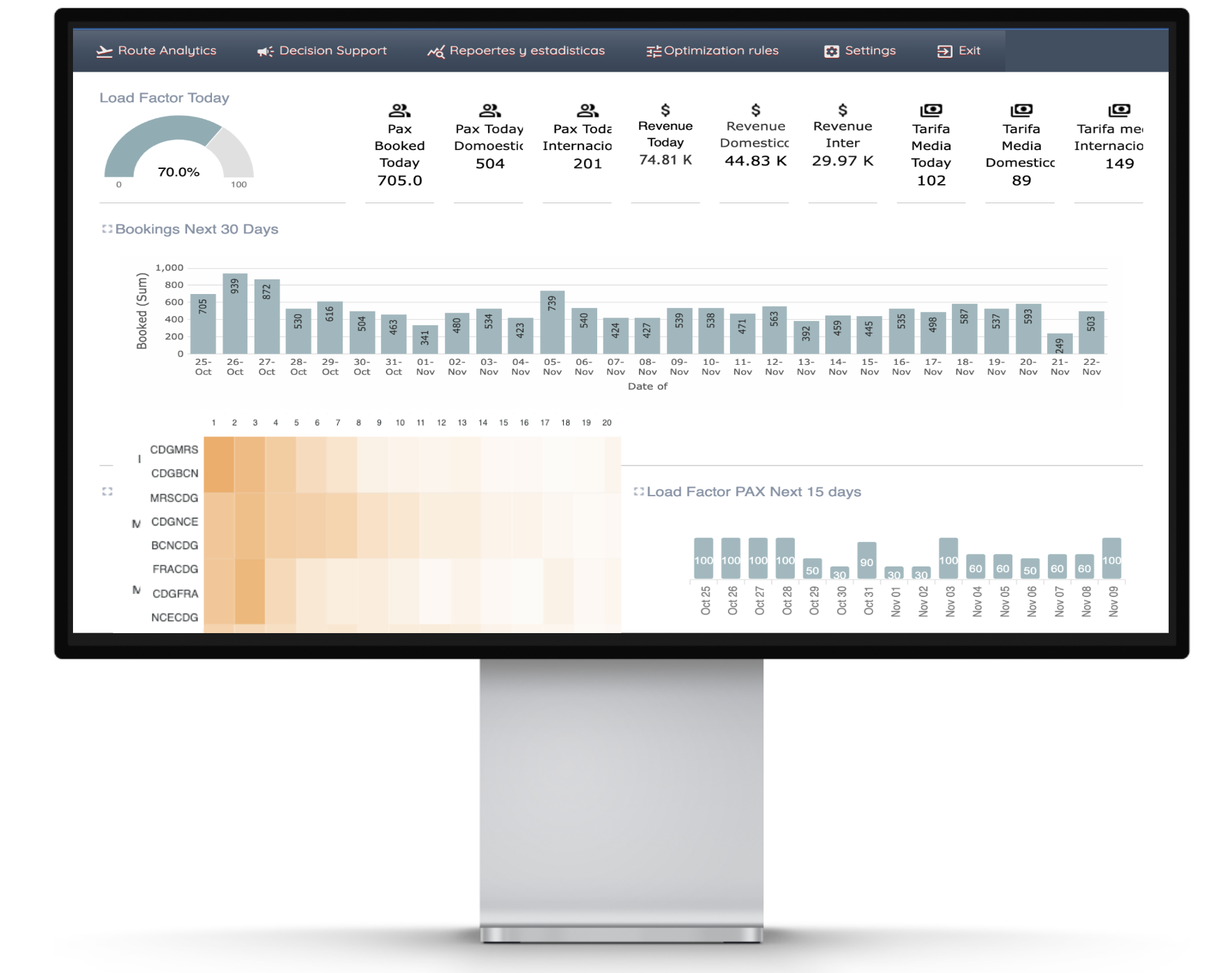Click the Oct 31 load factor bar showing 90
This screenshot has width=1232, height=973.
click(x=866, y=561)
